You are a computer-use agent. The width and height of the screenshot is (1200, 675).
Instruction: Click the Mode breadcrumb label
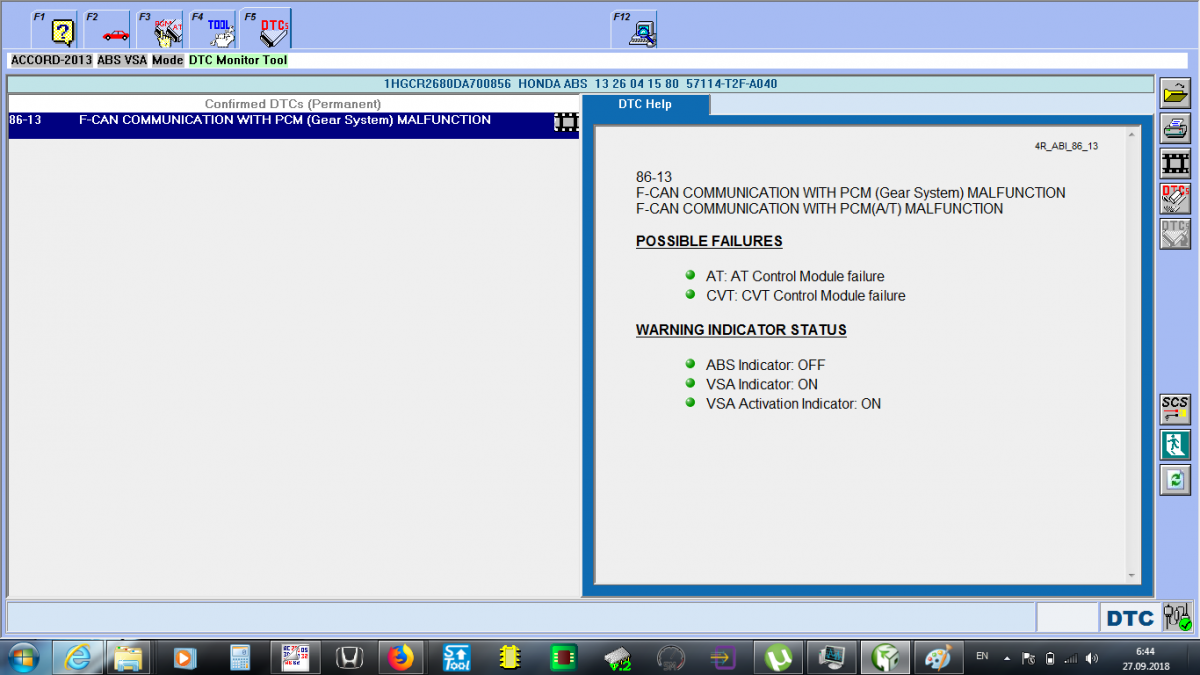[168, 60]
